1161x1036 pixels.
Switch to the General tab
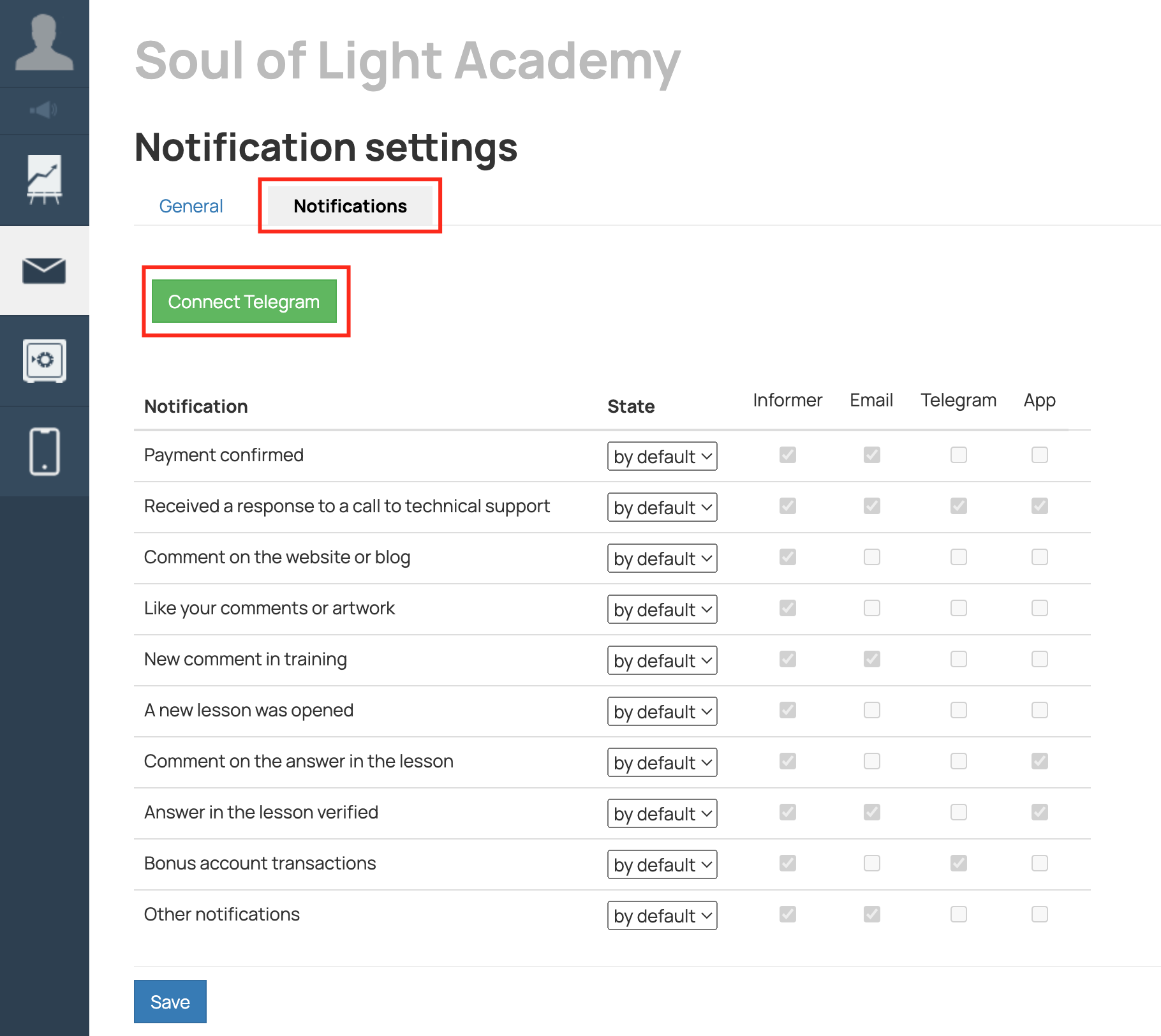point(191,206)
